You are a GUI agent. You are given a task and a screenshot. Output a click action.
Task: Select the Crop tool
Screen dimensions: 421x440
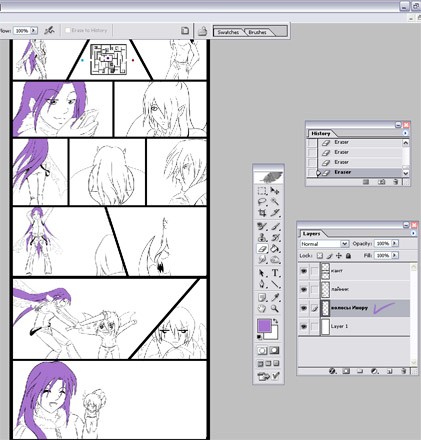262,212
